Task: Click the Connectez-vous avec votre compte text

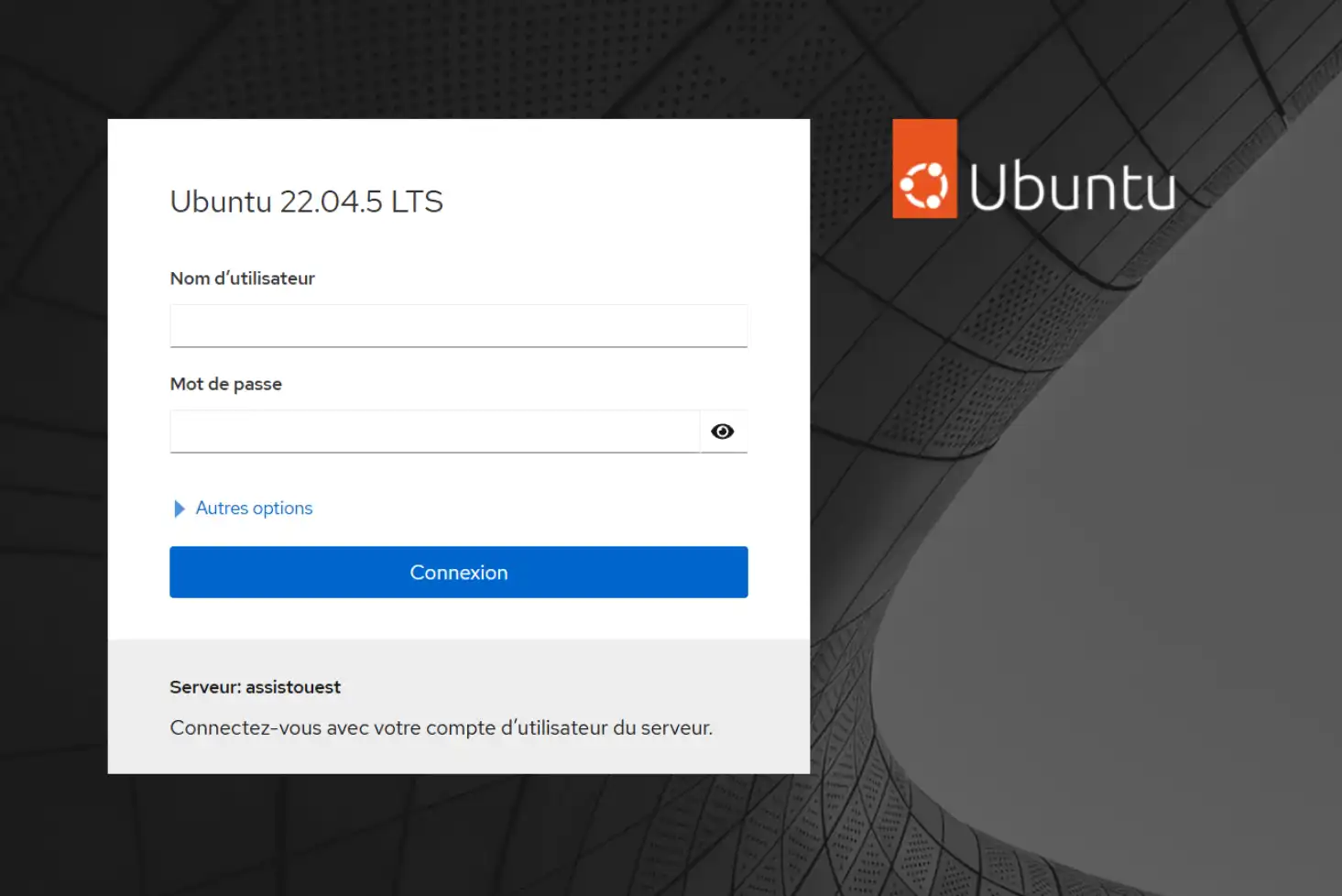Action: coord(441,727)
